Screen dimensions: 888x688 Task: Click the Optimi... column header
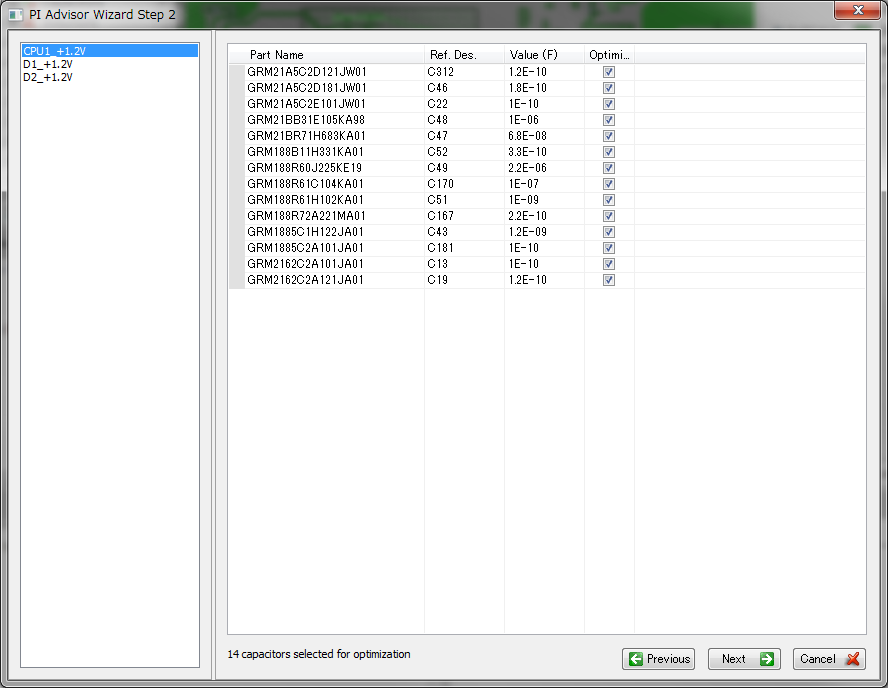pyautogui.click(x=609, y=55)
